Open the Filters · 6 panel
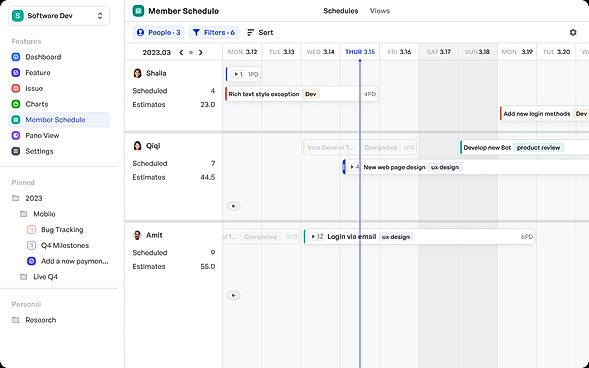This screenshot has width=589, height=368. (x=213, y=33)
